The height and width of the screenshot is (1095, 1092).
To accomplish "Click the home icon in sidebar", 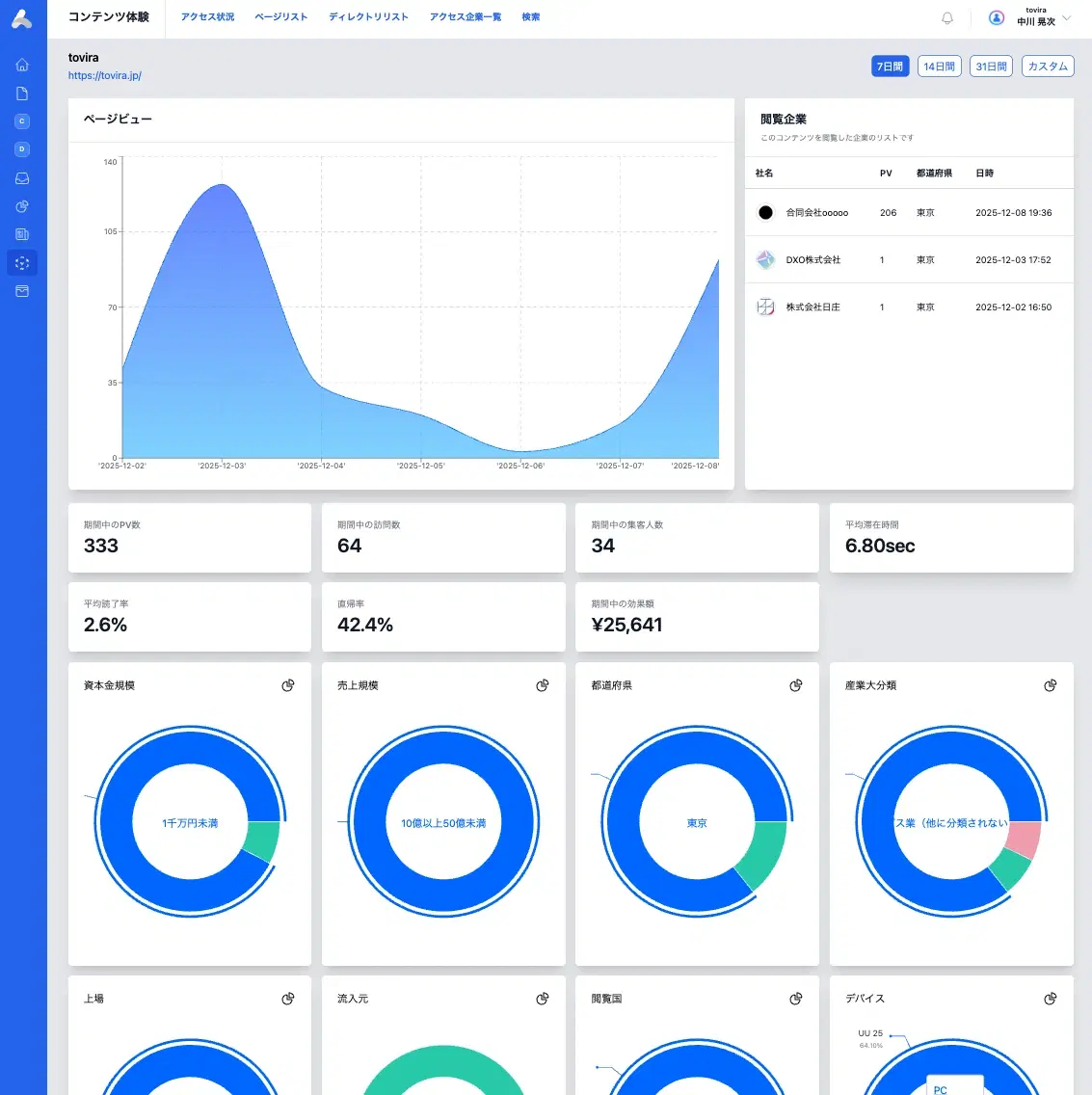I will point(22,66).
